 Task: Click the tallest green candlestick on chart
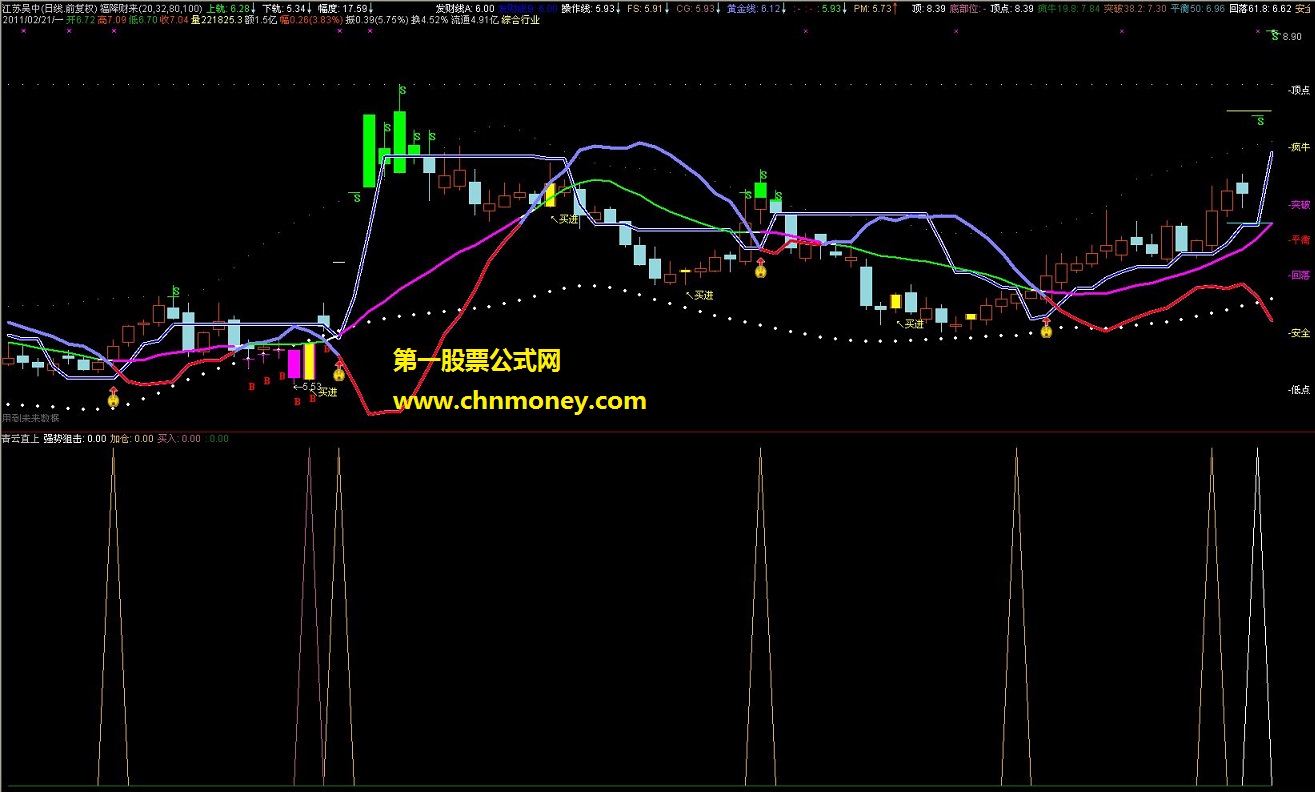(369, 150)
